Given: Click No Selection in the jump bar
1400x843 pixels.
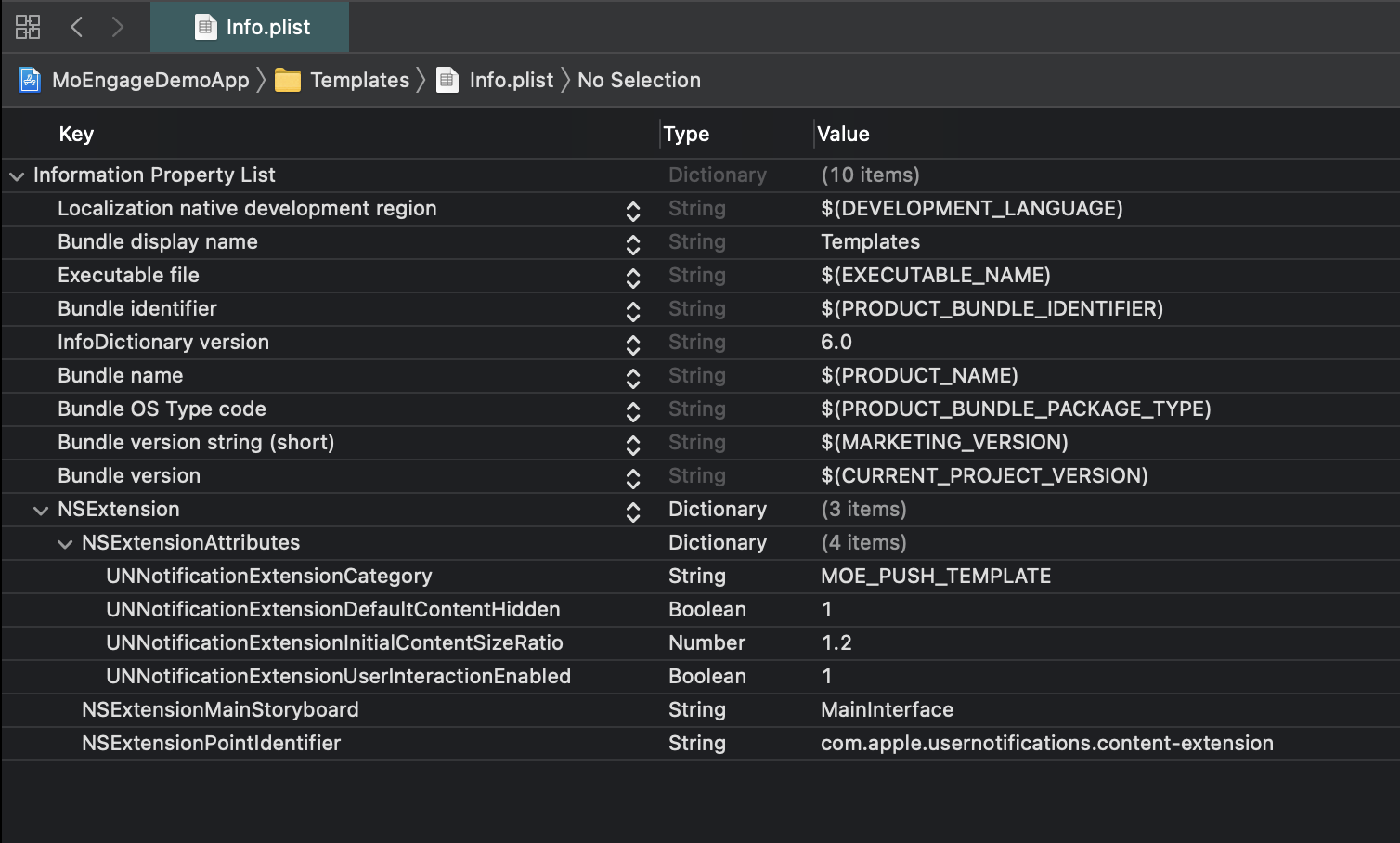Looking at the screenshot, I should [x=639, y=80].
